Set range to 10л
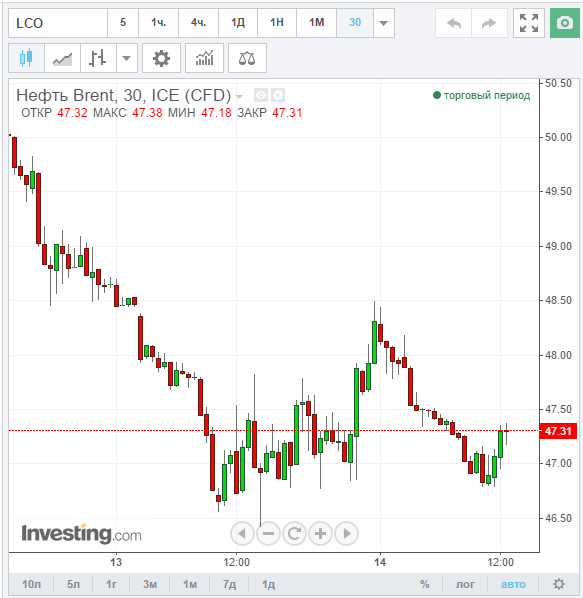This screenshot has width=583, height=598. [31, 584]
